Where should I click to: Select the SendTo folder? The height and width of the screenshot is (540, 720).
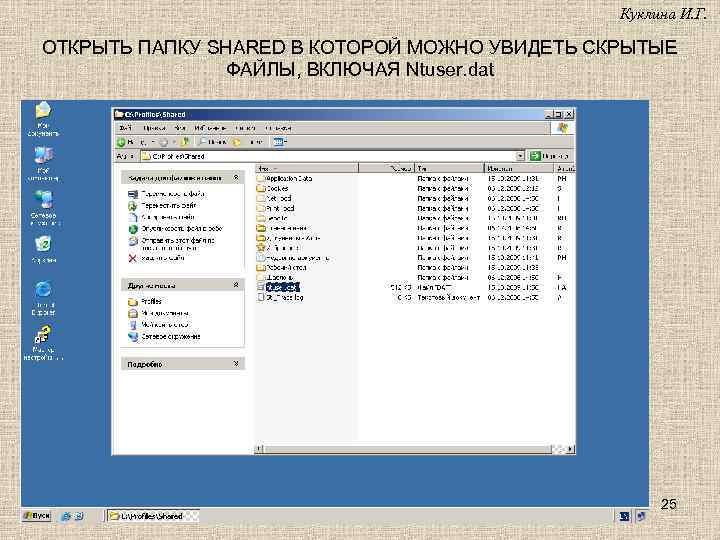272,218
